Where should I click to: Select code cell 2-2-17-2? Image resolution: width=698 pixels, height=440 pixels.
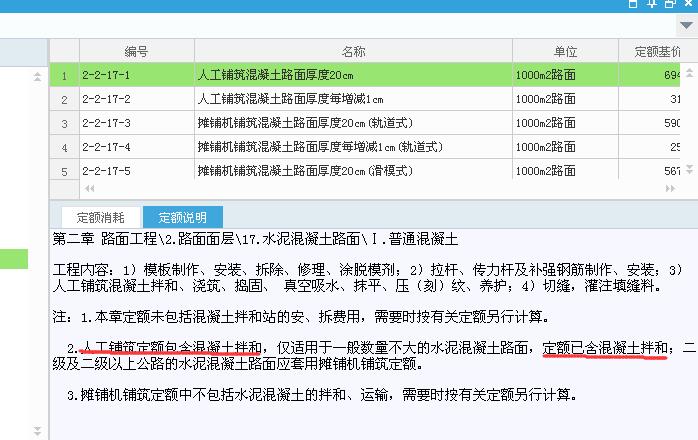click(137, 99)
